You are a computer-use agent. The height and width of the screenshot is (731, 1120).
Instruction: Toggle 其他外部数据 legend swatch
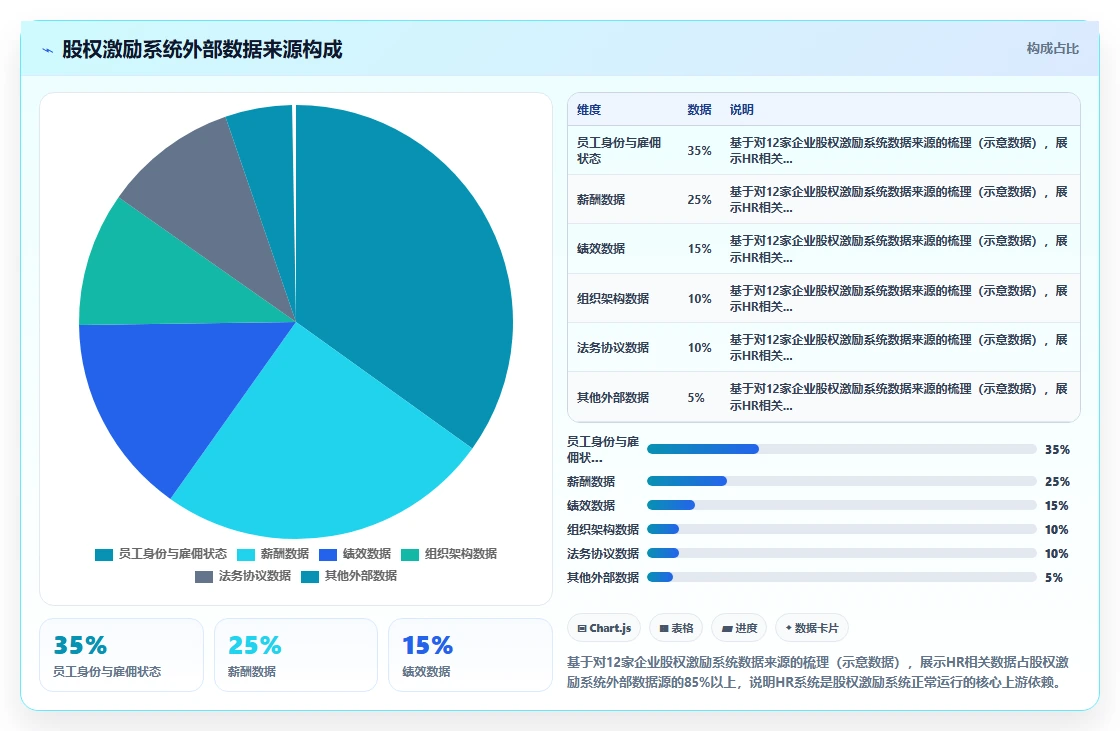click(x=310, y=577)
